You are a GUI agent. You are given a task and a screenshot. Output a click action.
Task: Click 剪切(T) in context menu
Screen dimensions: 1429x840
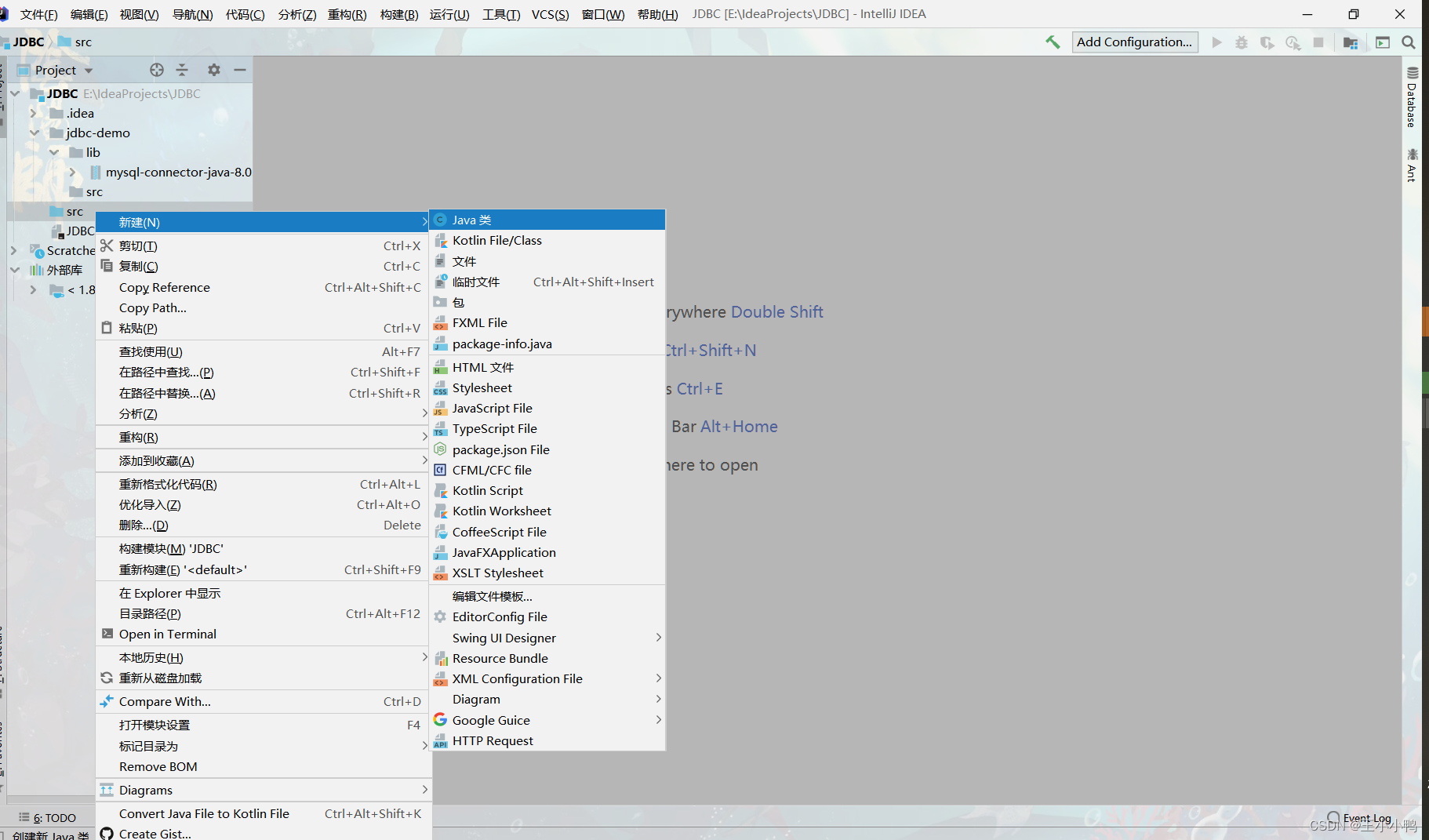(x=264, y=246)
